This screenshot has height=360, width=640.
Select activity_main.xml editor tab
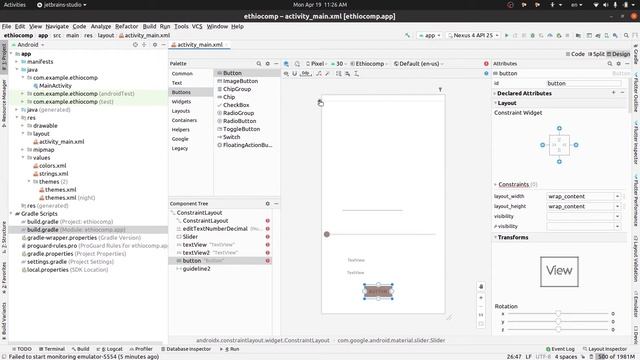point(200,44)
